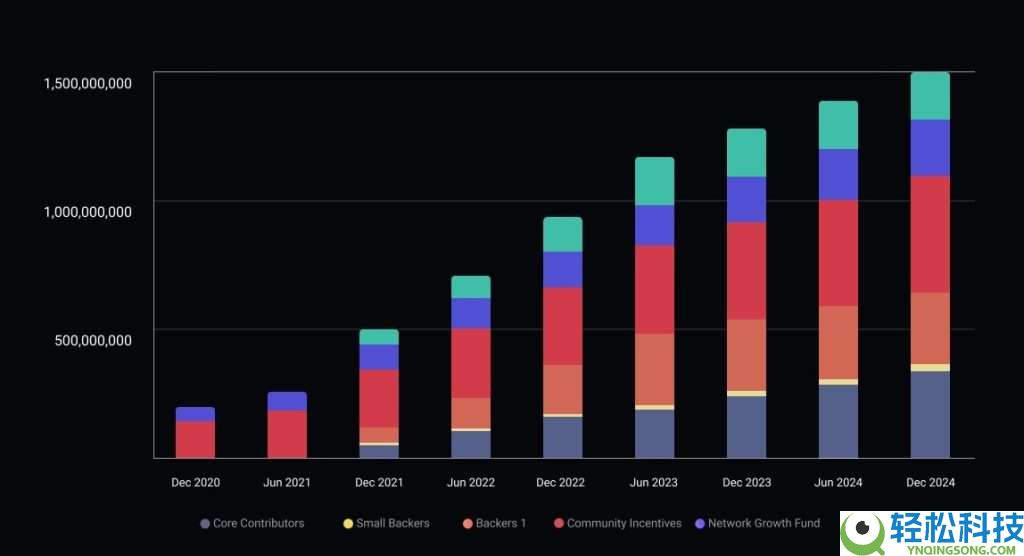Click the Jun 2022 x-axis label

pyautogui.click(x=470, y=483)
